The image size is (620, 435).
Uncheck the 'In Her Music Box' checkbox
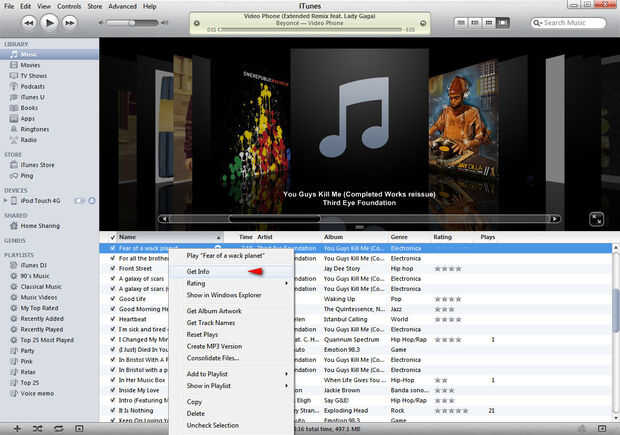pyautogui.click(x=113, y=380)
